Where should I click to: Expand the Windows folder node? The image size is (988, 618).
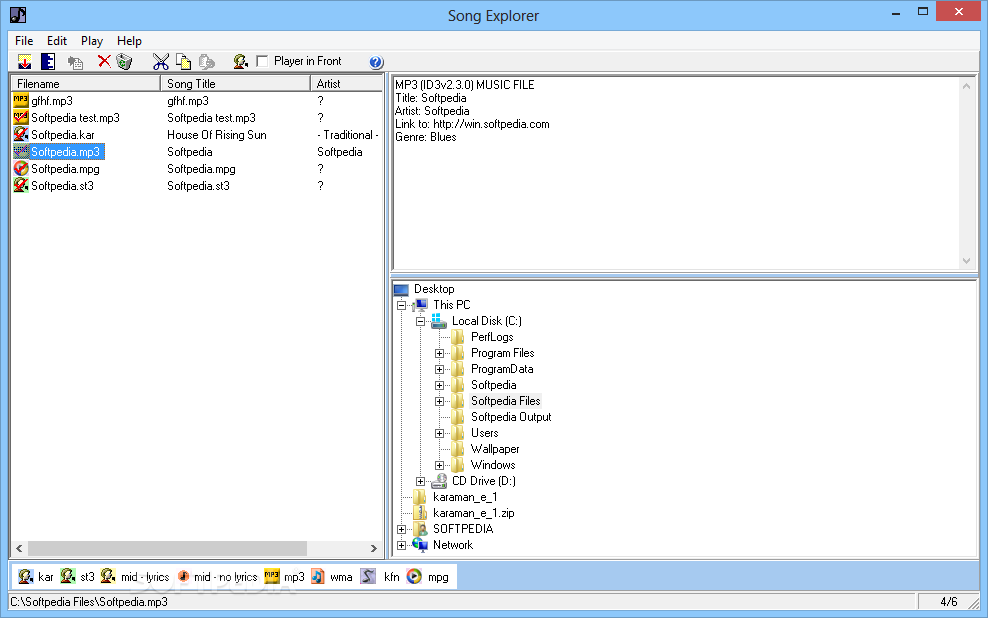(x=439, y=466)
